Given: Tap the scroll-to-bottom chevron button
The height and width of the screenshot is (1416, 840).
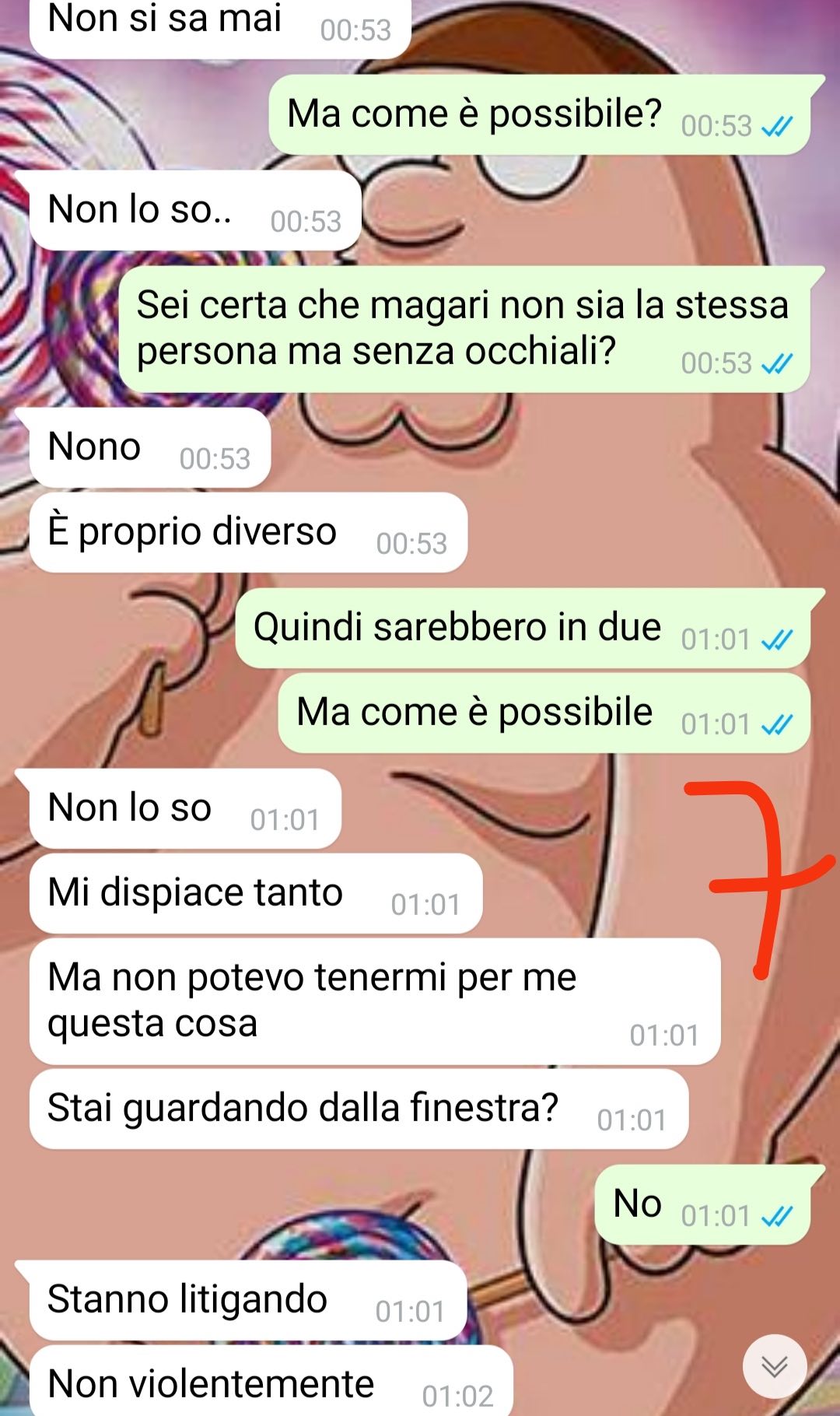Looking at the screenshot, I should pyautogui.click(x=774, y=1365).
